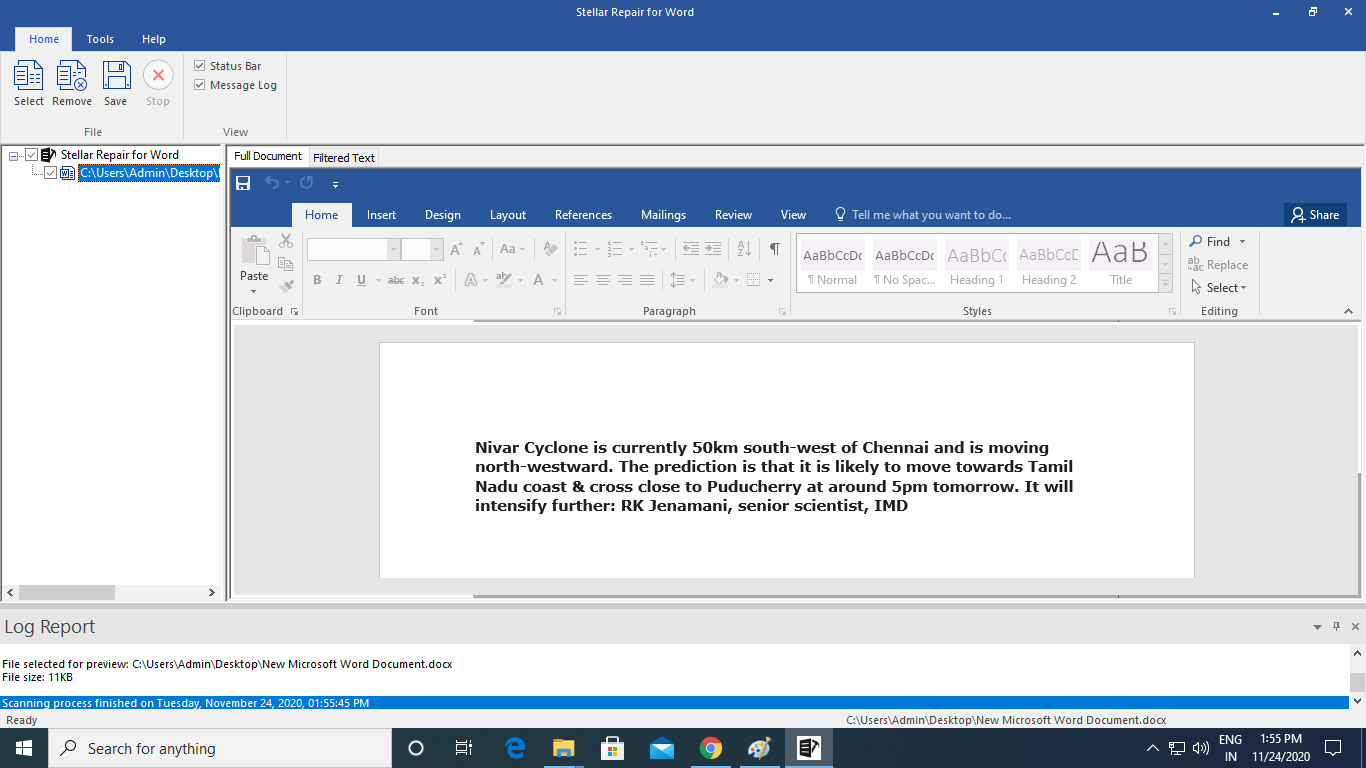Apply the No Spacing style
Viewport: 1366px width, 768px height.
click(904, 265)
